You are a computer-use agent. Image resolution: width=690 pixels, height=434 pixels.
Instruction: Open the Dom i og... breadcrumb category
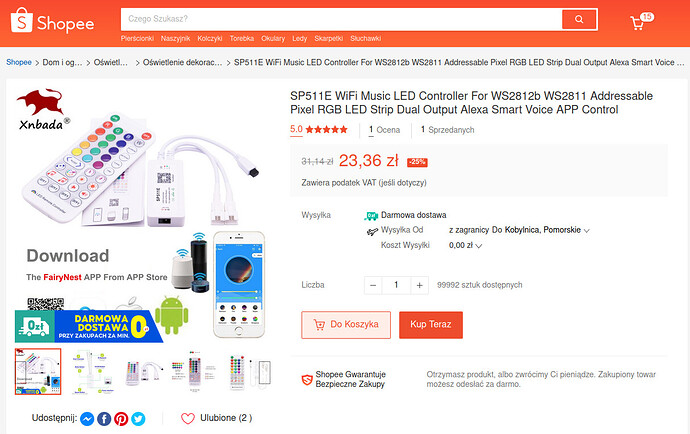pyautogui.click(x=63, y=62)
